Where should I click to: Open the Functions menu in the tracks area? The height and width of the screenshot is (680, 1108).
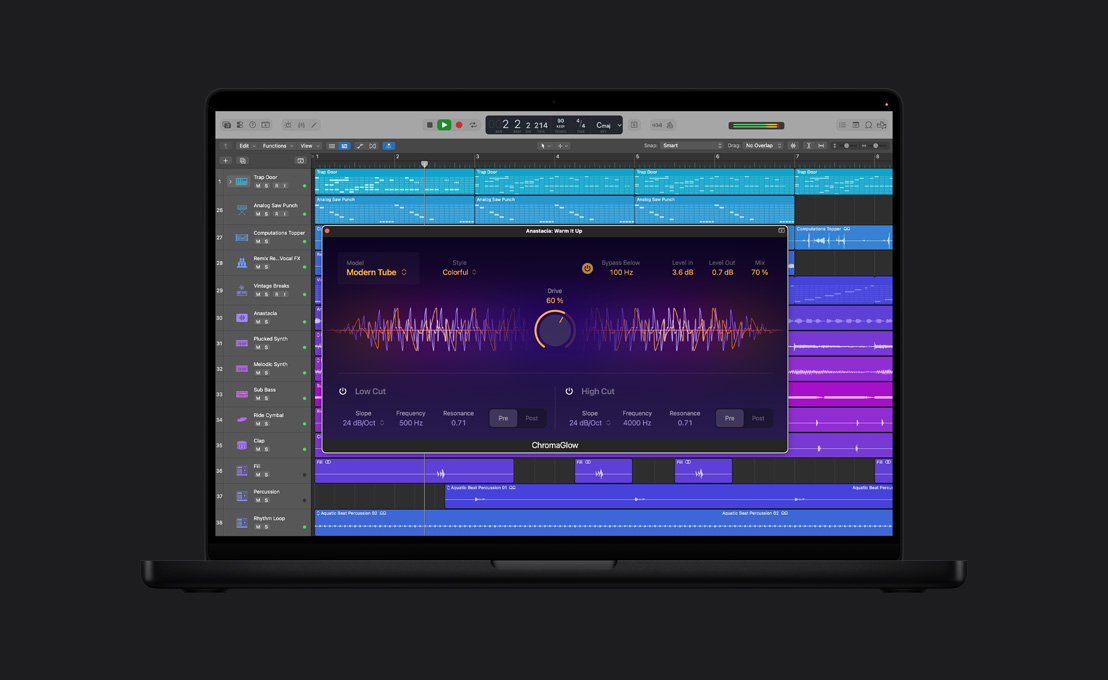pos(273,146)
